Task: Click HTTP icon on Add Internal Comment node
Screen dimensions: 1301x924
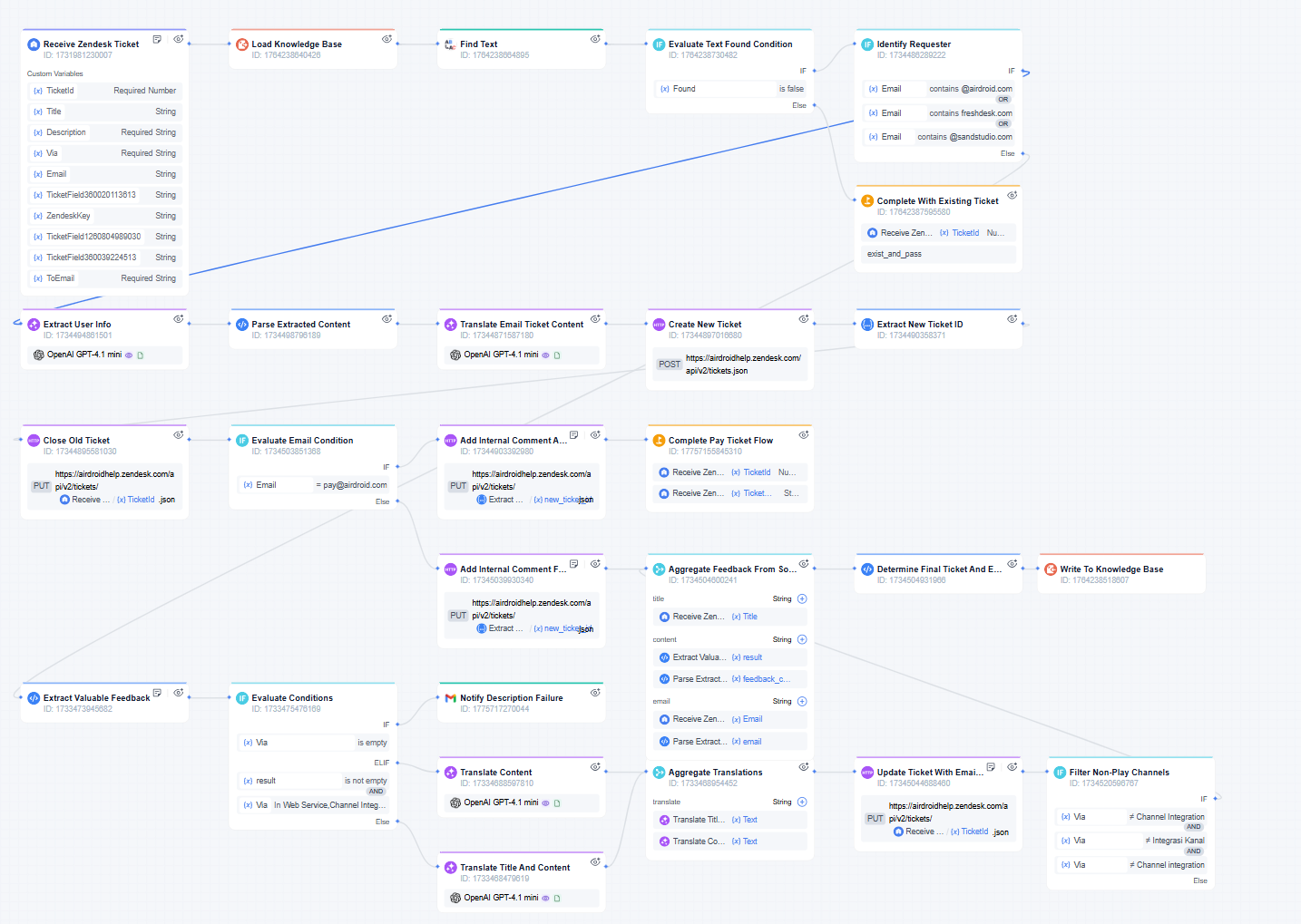Action: coord(450,440)
